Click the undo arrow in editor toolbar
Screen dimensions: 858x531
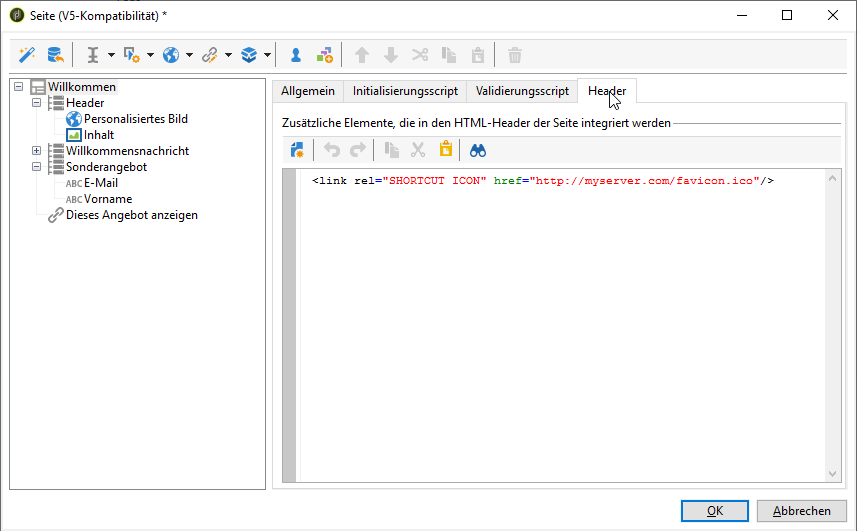(x=332, y=150)
